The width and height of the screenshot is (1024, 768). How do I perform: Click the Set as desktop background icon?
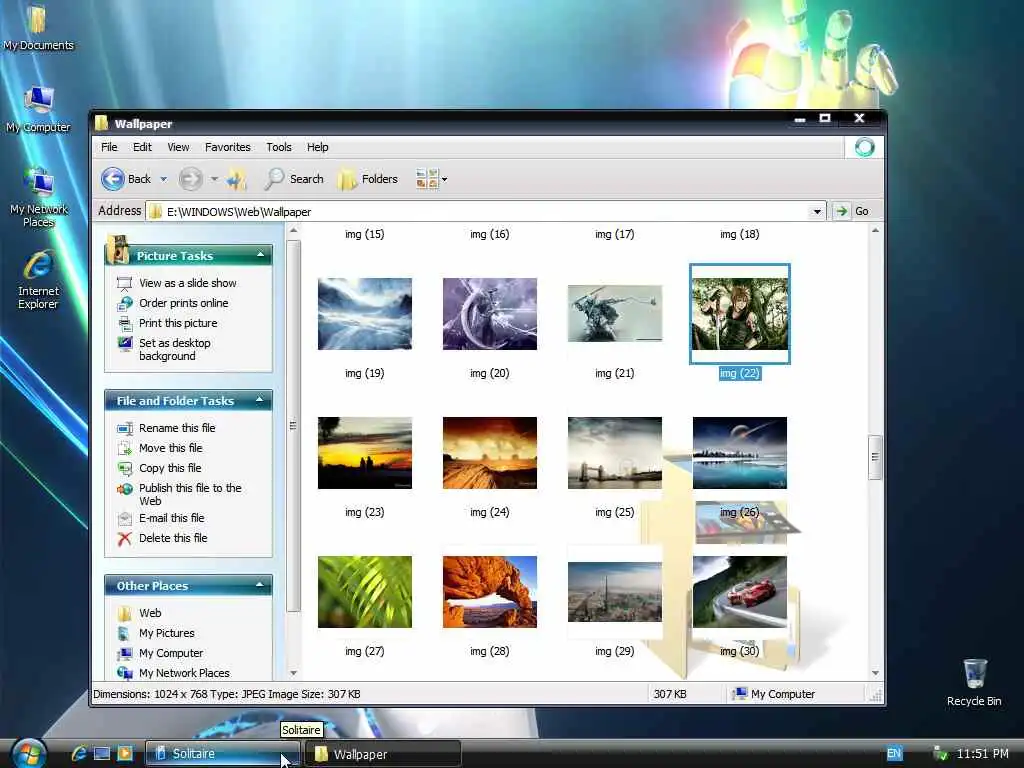(x=124, y=344)
